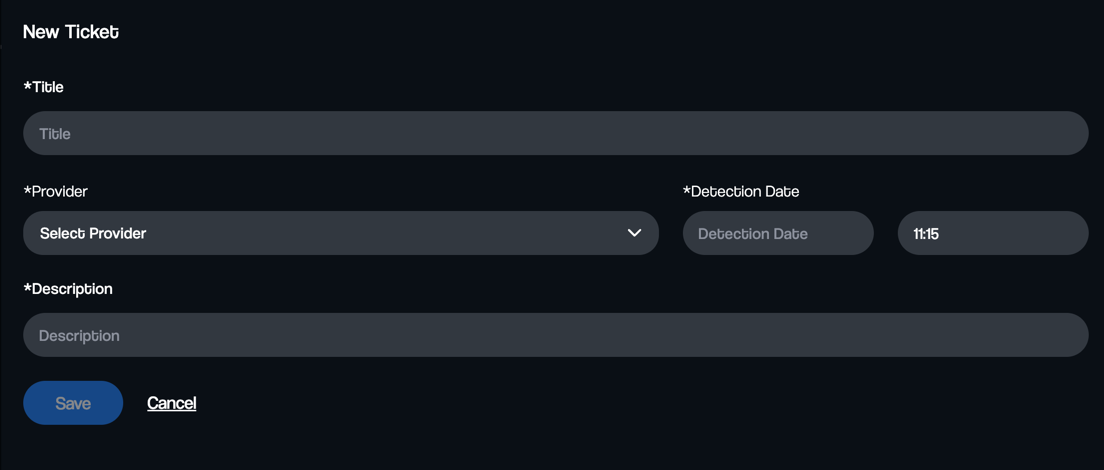Click the Description text field
The height and width of the screenshot is (470, 1104).
point(556,335)
